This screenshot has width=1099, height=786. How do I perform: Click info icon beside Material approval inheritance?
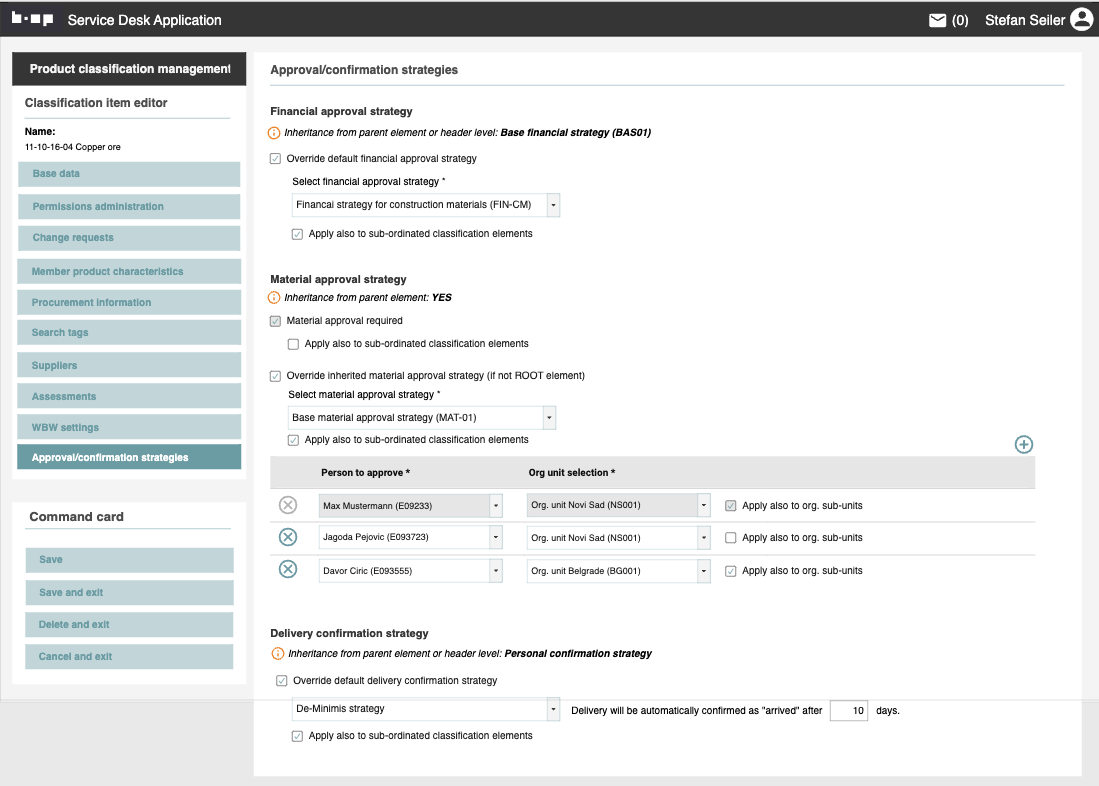pyautogui.click(x=275, y=298)
